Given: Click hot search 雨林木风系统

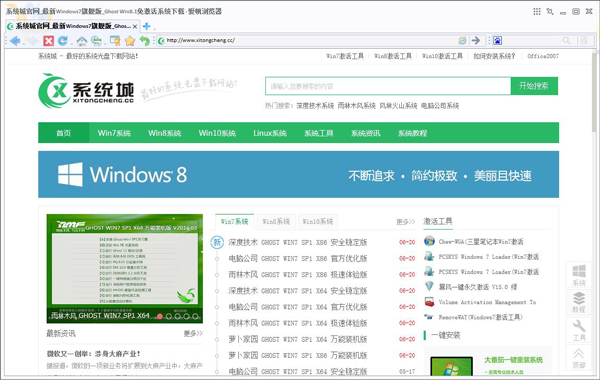Looking at the screenshot, I should coord(357,106).
